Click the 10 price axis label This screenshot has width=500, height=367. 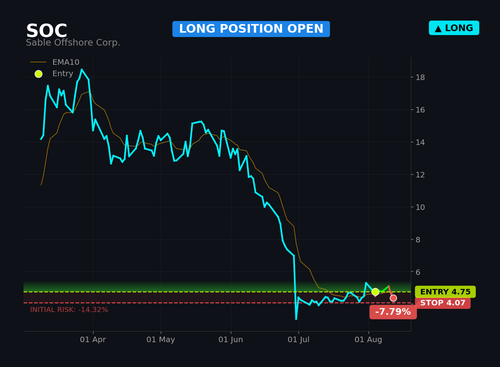click(x=420, y=207)
